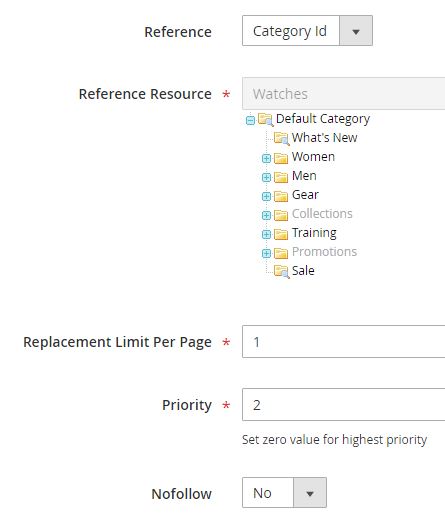Viewport: 445px width, 514px height.
Task: Click the Replacement Limit Per Page field
Action: [x=344, y=342]
